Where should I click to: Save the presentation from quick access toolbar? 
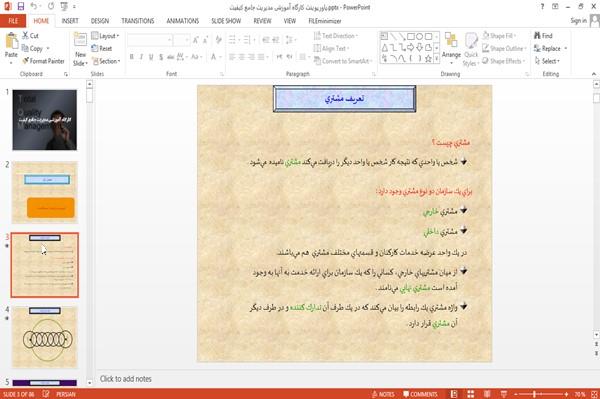tap(20, 7)
